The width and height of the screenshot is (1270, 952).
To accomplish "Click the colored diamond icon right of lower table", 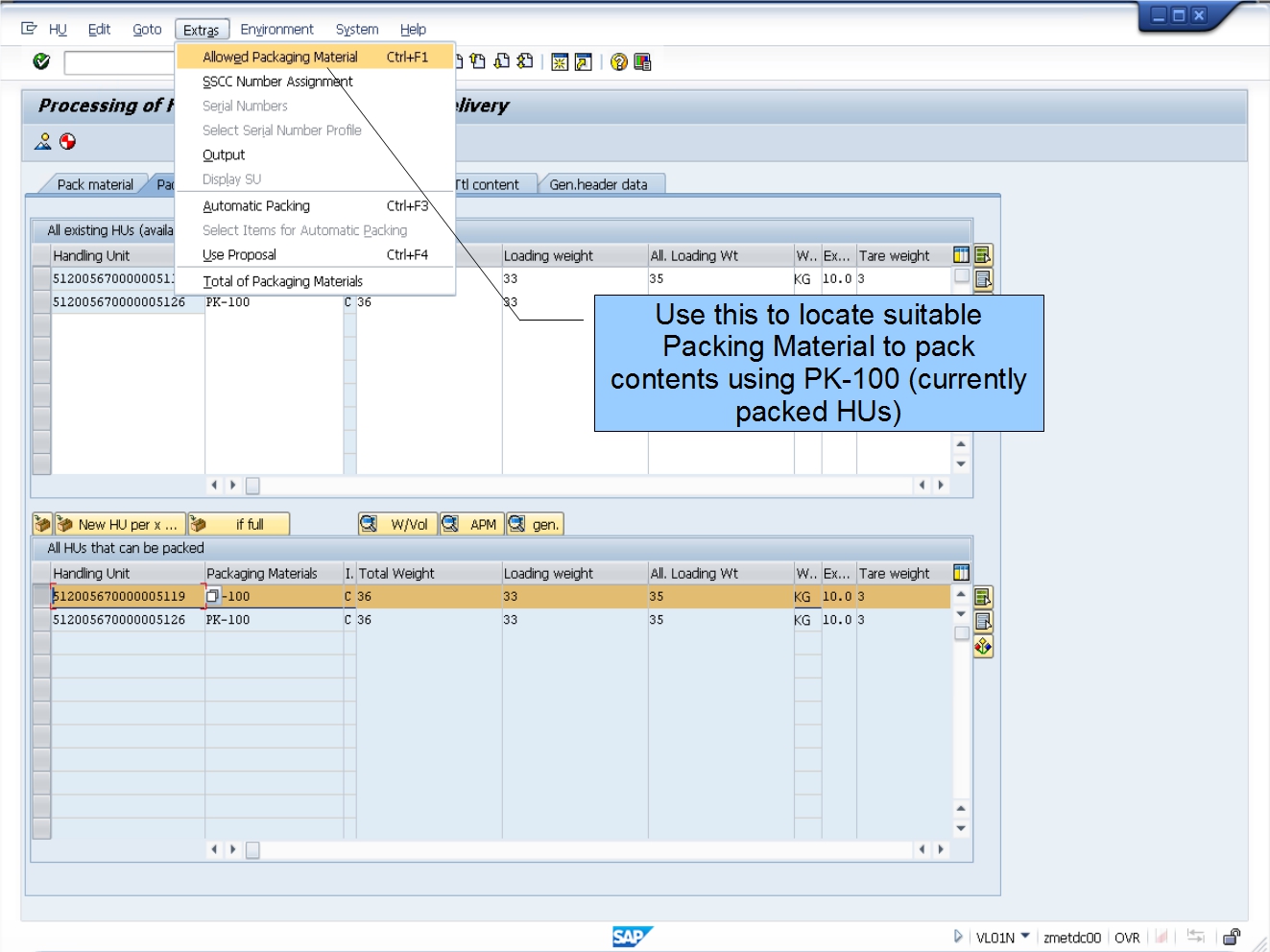I will 983,647.
